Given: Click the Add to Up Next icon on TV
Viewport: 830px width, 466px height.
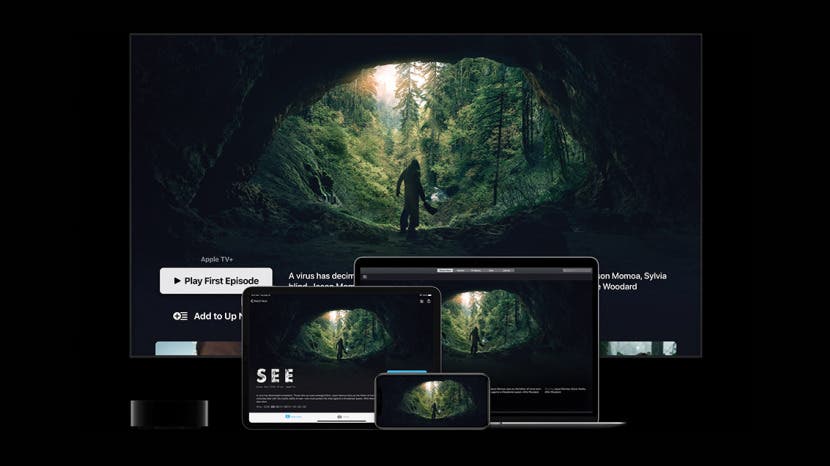Looking at the screenshot, I should (x=180, y=316).
